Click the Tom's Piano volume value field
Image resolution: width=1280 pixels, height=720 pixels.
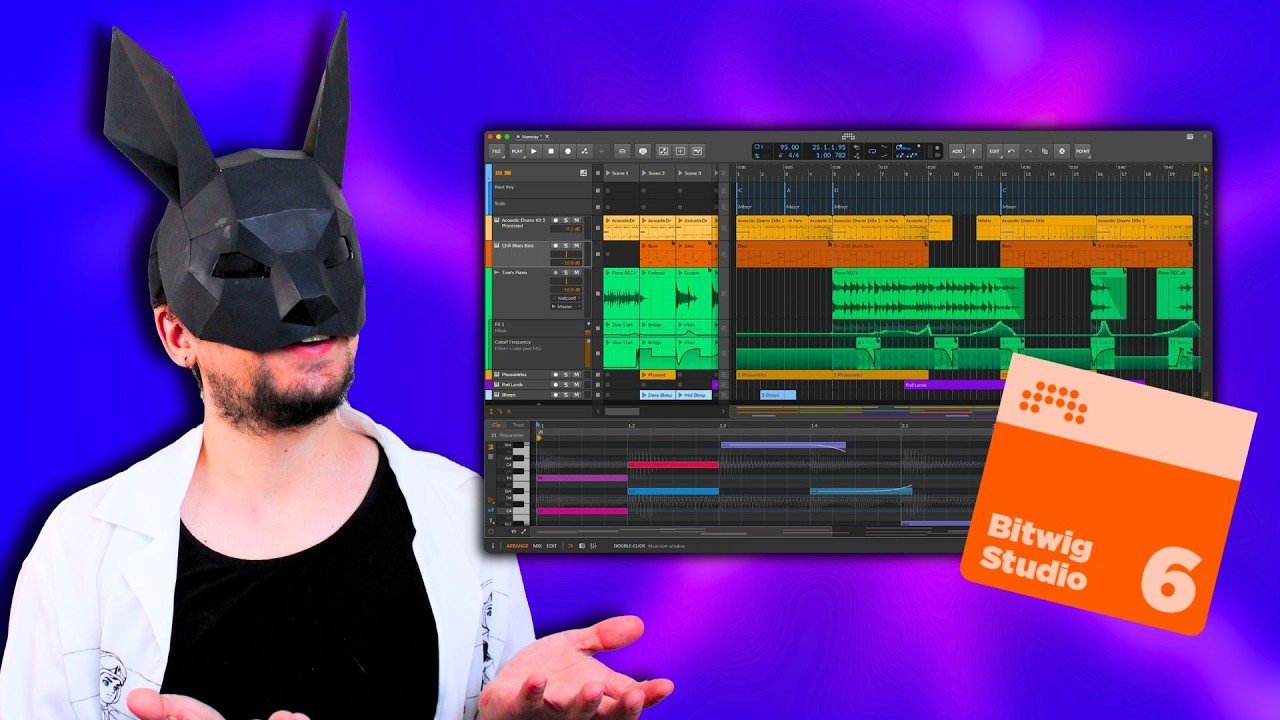coord(566,290)
